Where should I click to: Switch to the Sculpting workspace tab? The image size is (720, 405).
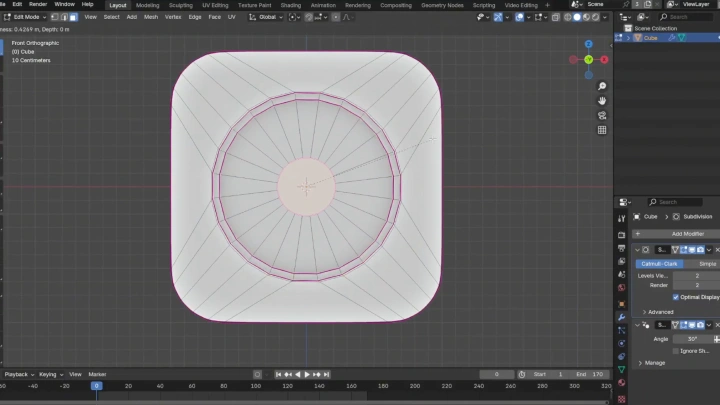tap(180, 5)
